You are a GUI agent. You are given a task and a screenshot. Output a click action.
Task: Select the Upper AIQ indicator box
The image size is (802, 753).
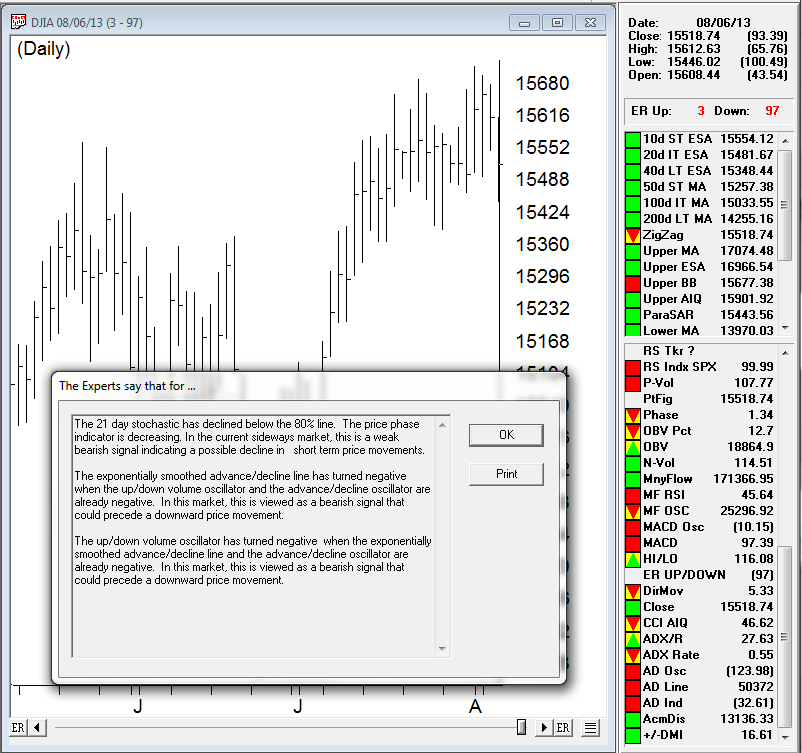click(x=633, y=299)
